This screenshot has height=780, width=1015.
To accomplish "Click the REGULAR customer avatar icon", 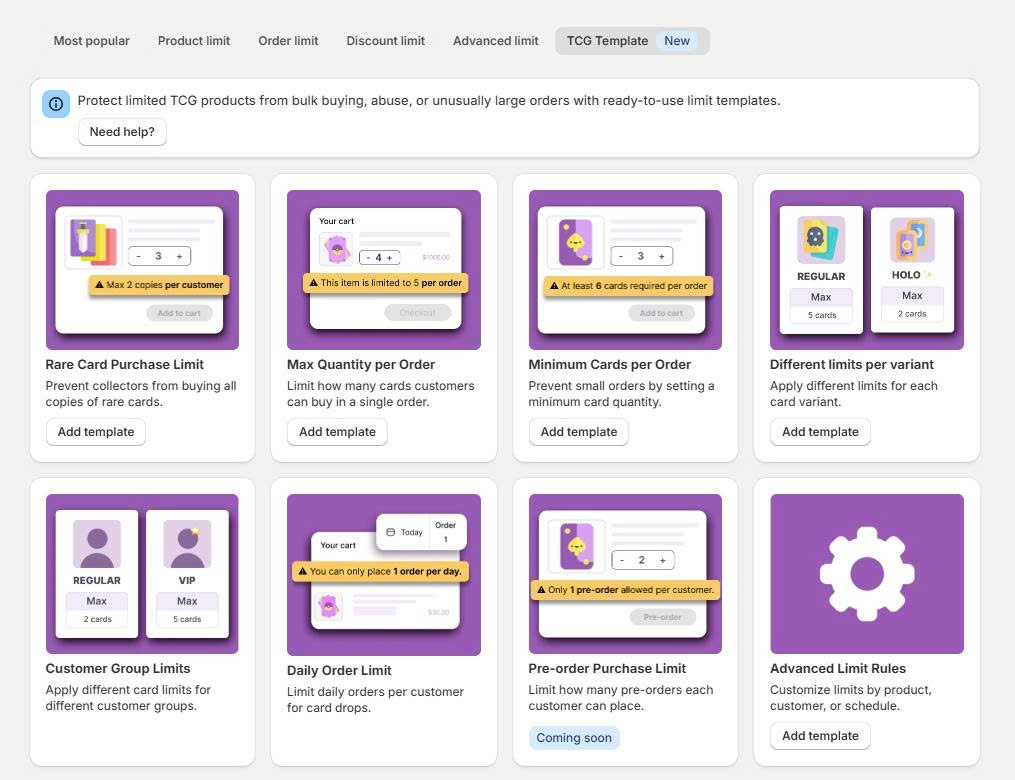I will click(x=97, y=545).
